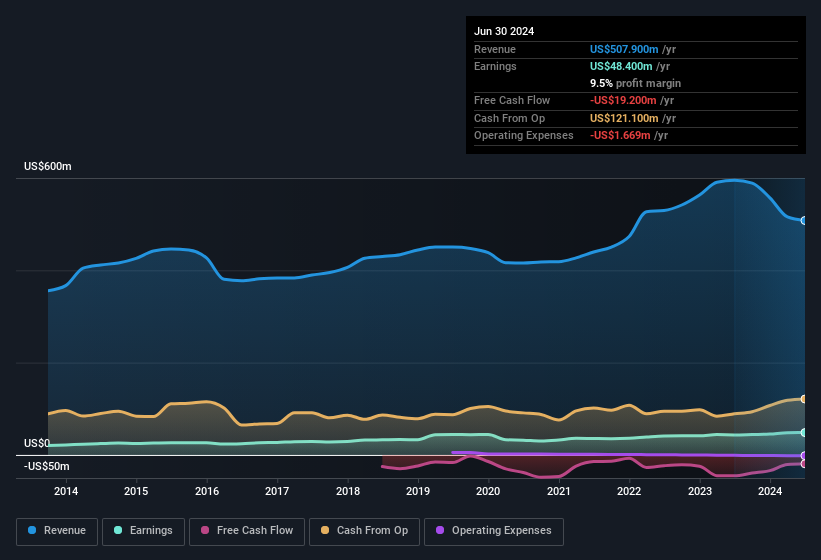This screenshot has height=560, width=821.
Task: Toggle the Operating Expenses legend button
Action: (x=494, y=531)
